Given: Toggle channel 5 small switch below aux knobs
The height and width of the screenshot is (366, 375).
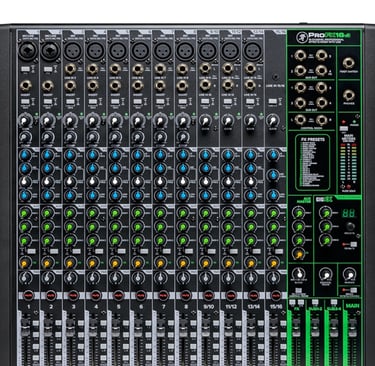Looking at the screenshot, I should coord(121,251).
